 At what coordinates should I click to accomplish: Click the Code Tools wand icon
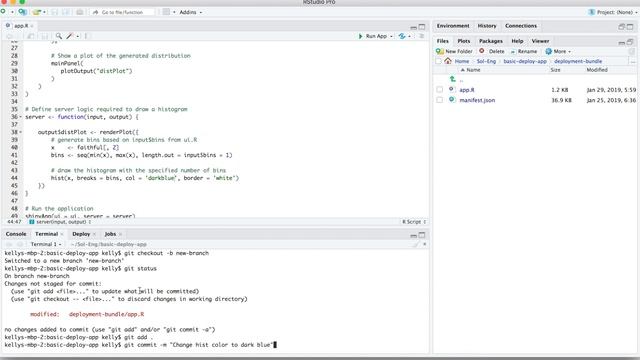point(69,36)
